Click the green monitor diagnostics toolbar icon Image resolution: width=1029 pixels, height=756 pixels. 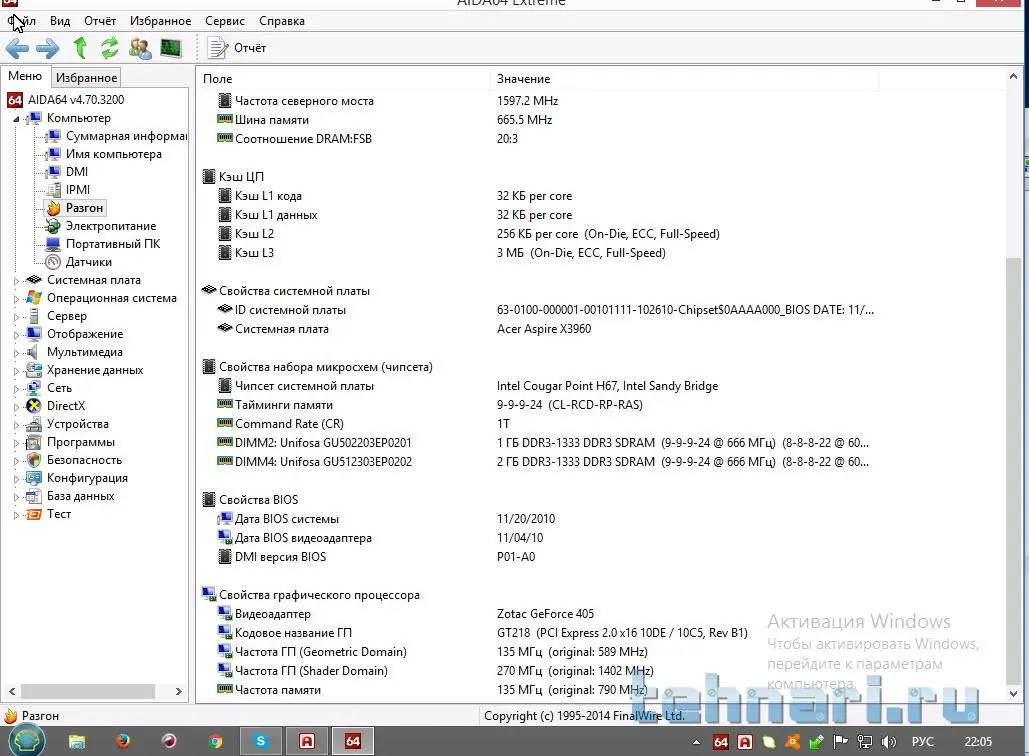pos(171,48)
